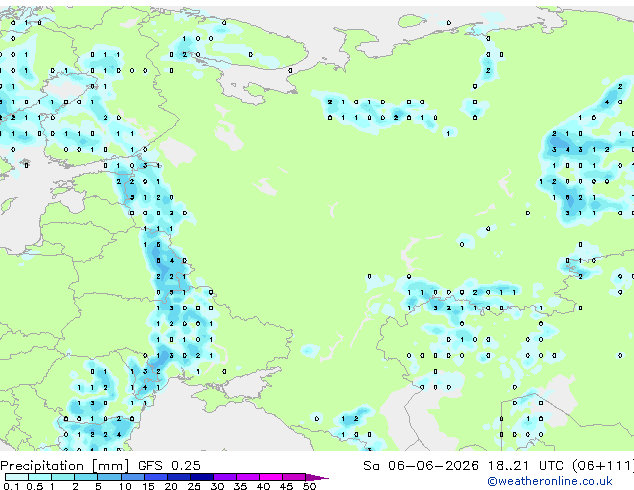
Task: Click the '0.5' legend scale label
Action: (x=35, y=486)
